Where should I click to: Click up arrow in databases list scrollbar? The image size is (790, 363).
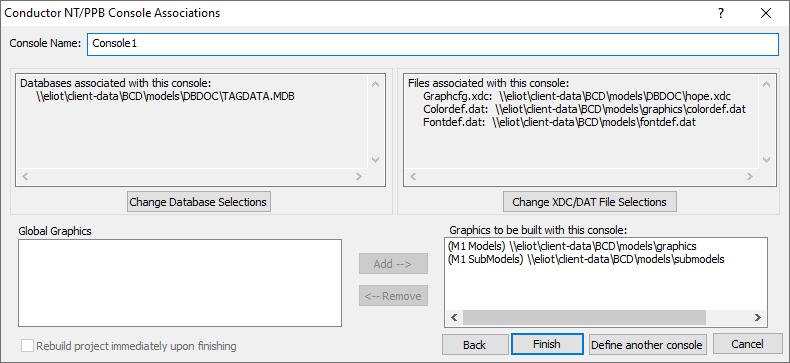[x=375, y=84]
